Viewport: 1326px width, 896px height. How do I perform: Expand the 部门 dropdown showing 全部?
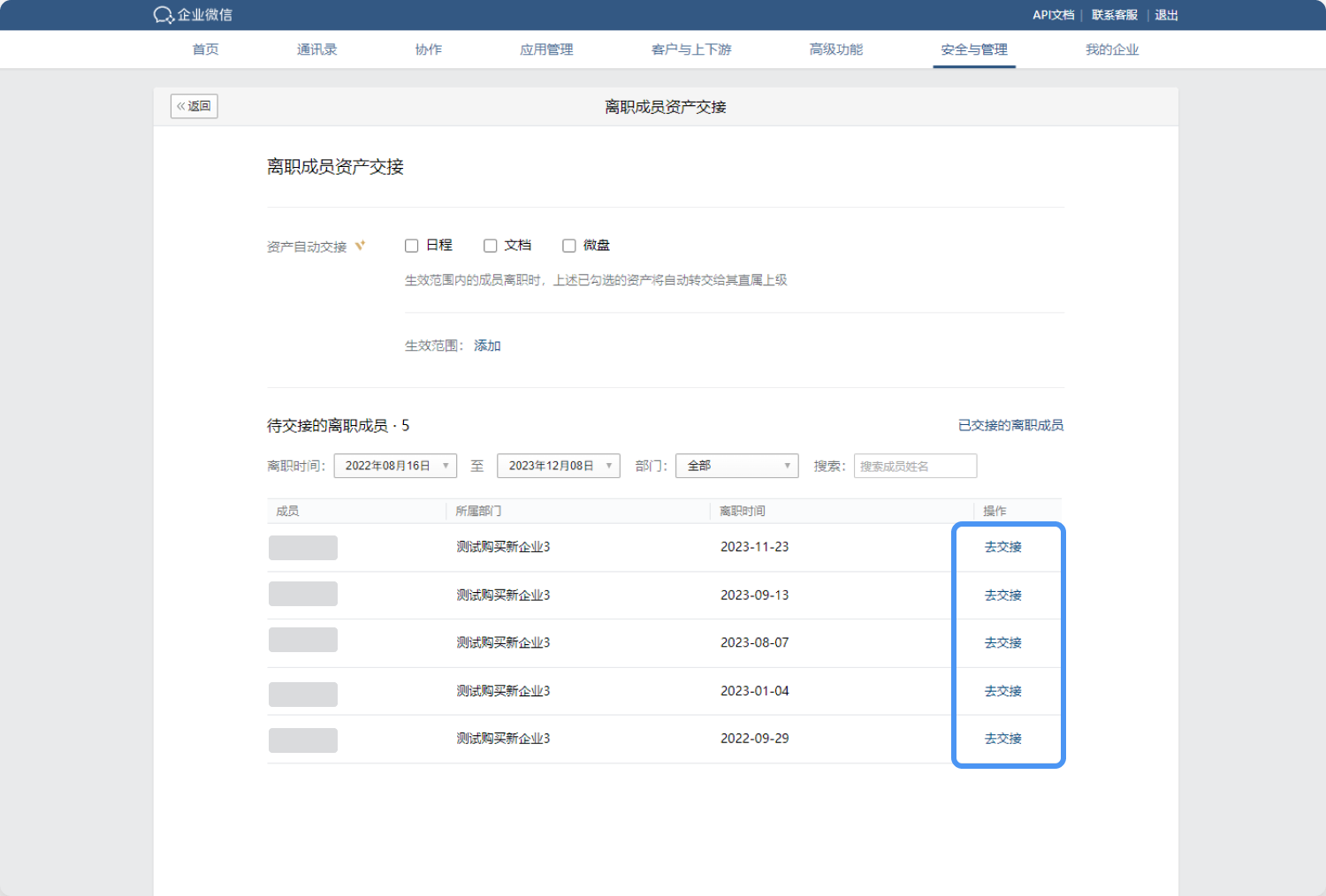[x=736, y=466]
